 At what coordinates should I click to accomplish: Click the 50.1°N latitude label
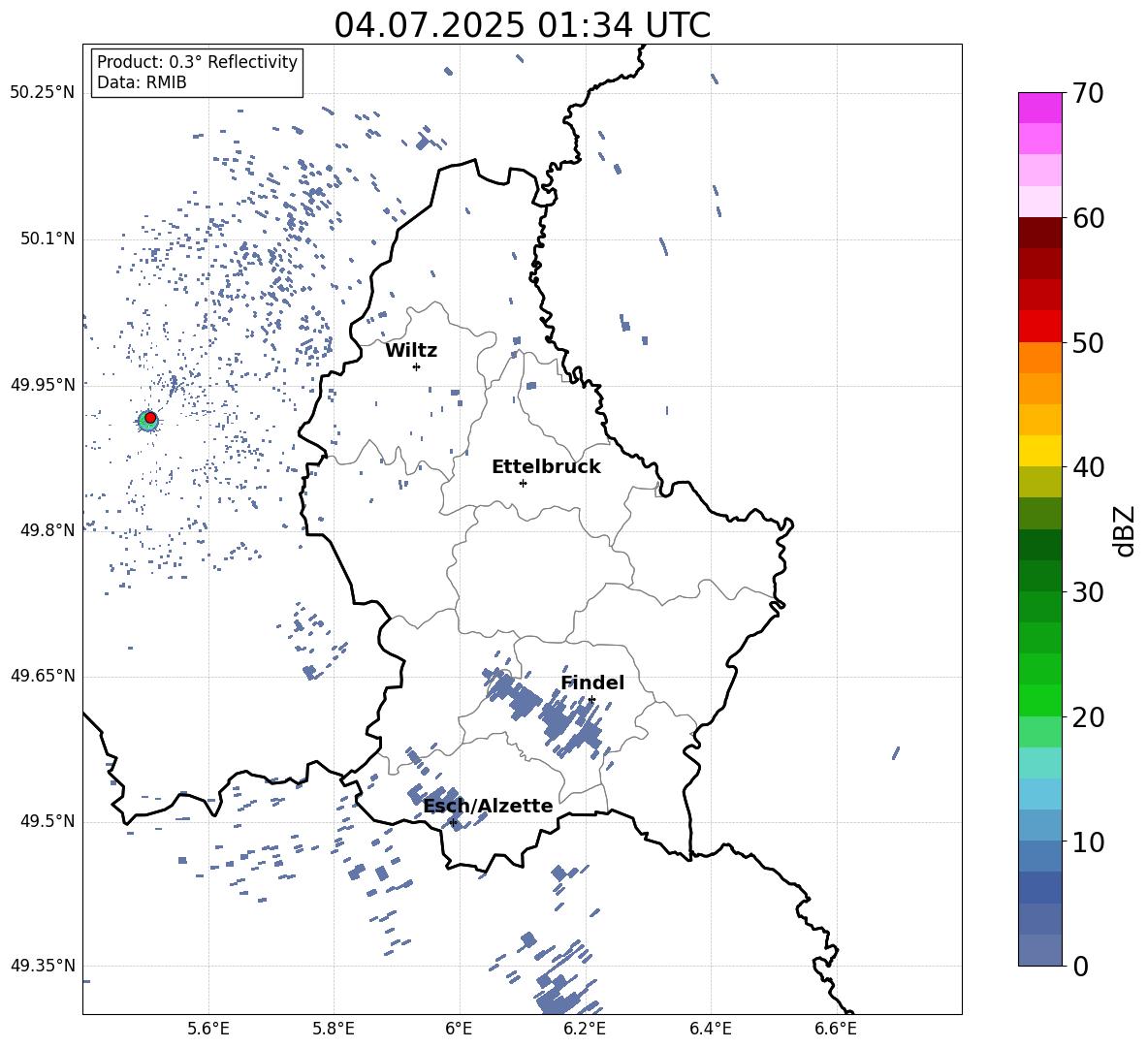click(x=48, y=238)
